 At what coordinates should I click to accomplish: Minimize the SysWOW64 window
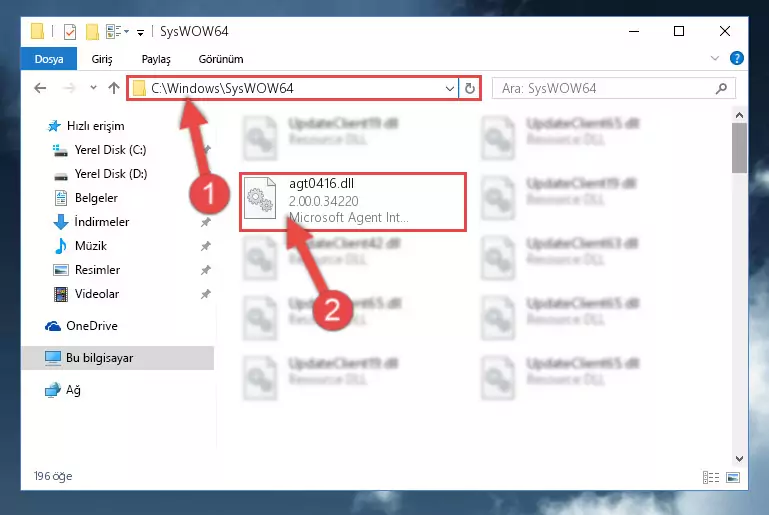point(634,31)
